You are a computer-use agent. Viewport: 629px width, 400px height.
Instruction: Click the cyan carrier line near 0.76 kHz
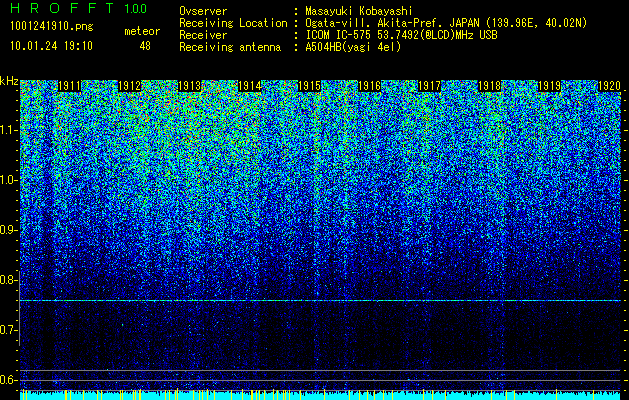[x=320, y=301]
